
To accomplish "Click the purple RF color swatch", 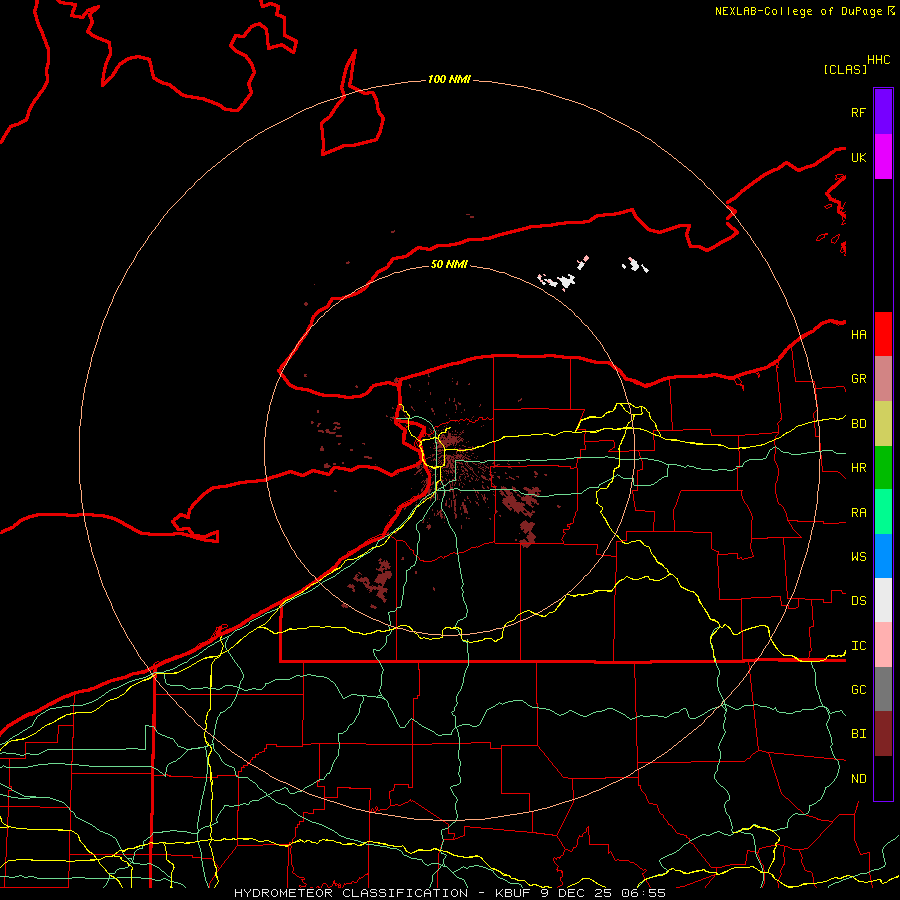I will (883, 112).
